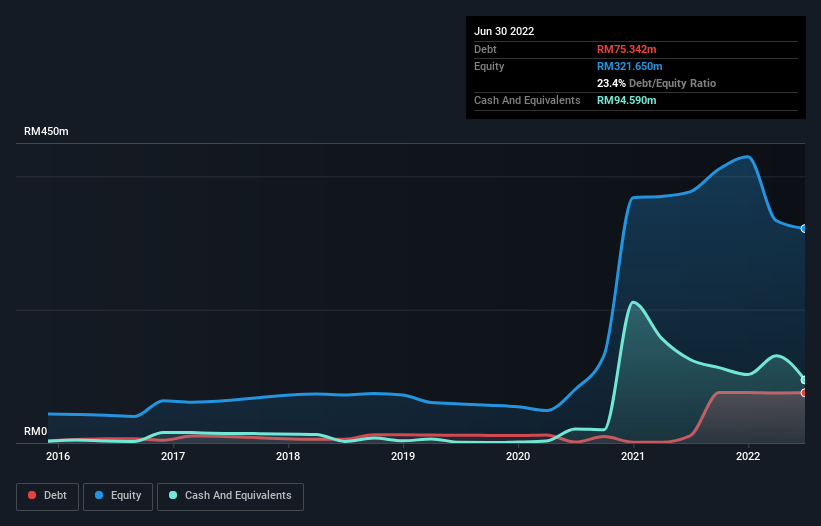Toggle the Equity series legend button

click(x=118, y=496)
